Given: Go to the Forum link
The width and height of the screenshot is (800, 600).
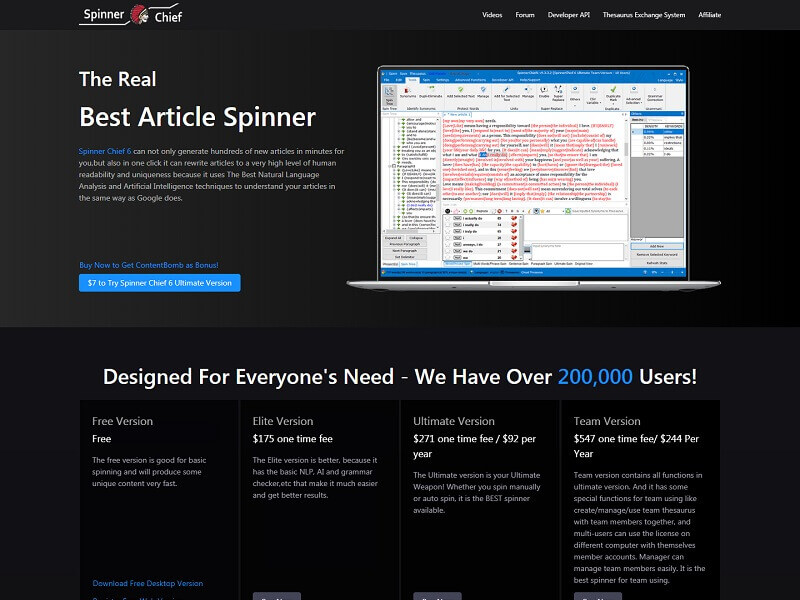Looking at the screenshot, I should point(524,15).
